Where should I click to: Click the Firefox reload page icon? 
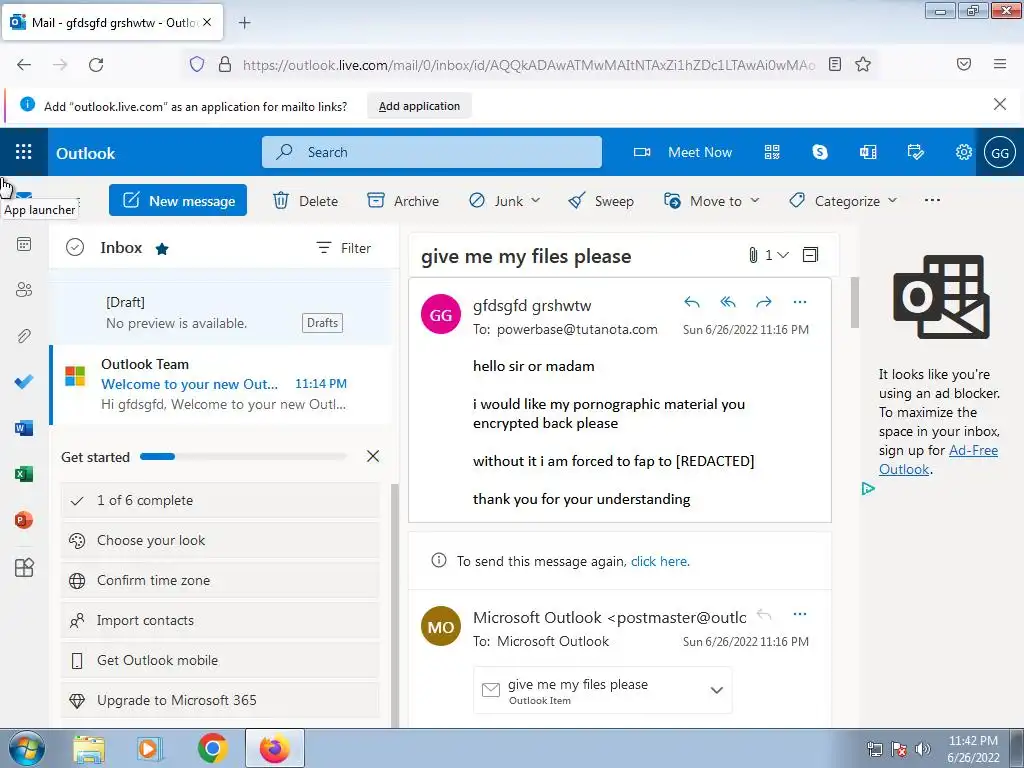pyautogui.click(x=96, y=64)
